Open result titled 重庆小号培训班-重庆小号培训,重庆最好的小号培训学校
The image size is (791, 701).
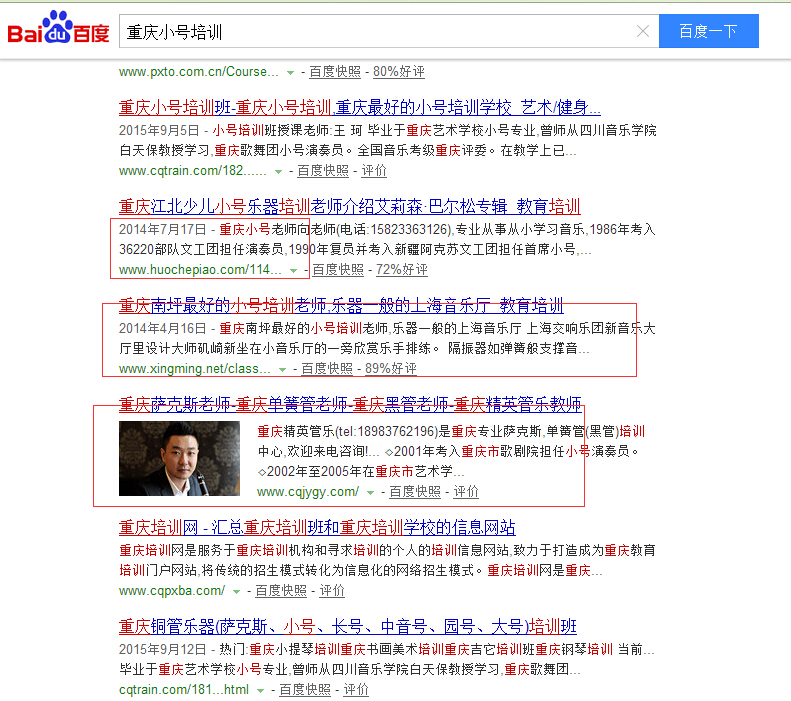pyautogui.click(x=360, y=107)
